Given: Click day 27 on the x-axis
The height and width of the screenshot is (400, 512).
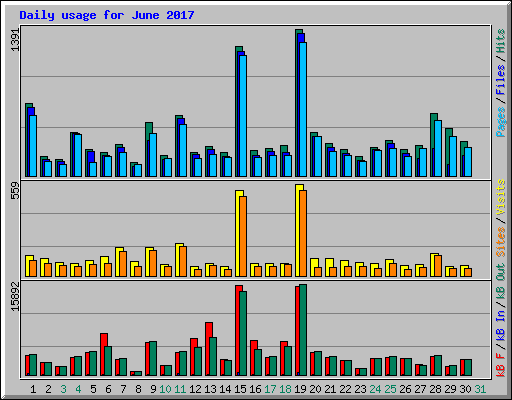Looking at the screenshot, I should [420, 389].
